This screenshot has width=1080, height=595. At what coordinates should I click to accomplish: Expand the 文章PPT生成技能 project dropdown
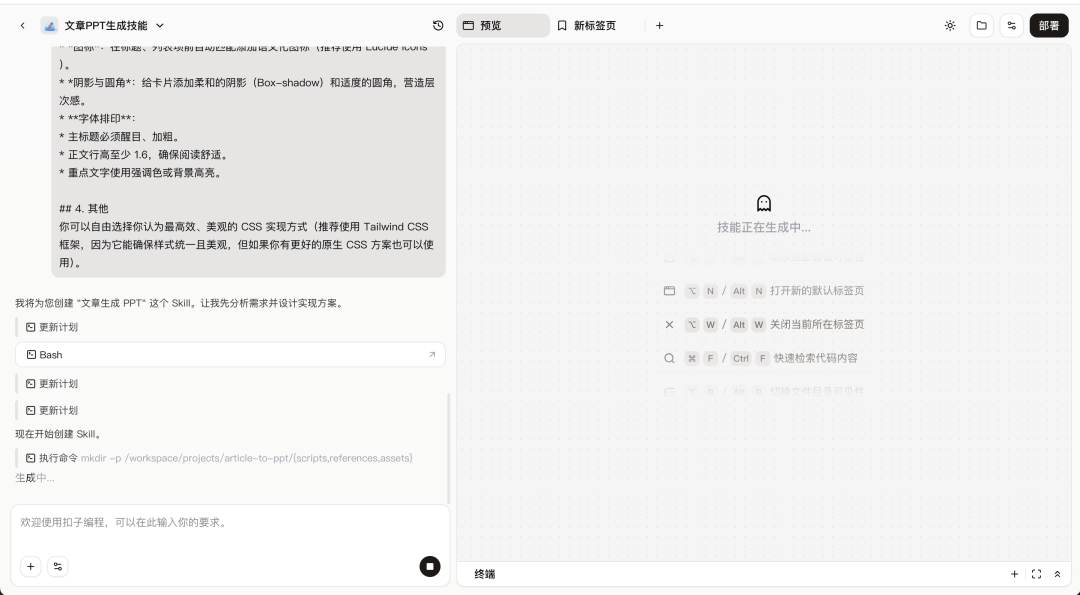160,25
